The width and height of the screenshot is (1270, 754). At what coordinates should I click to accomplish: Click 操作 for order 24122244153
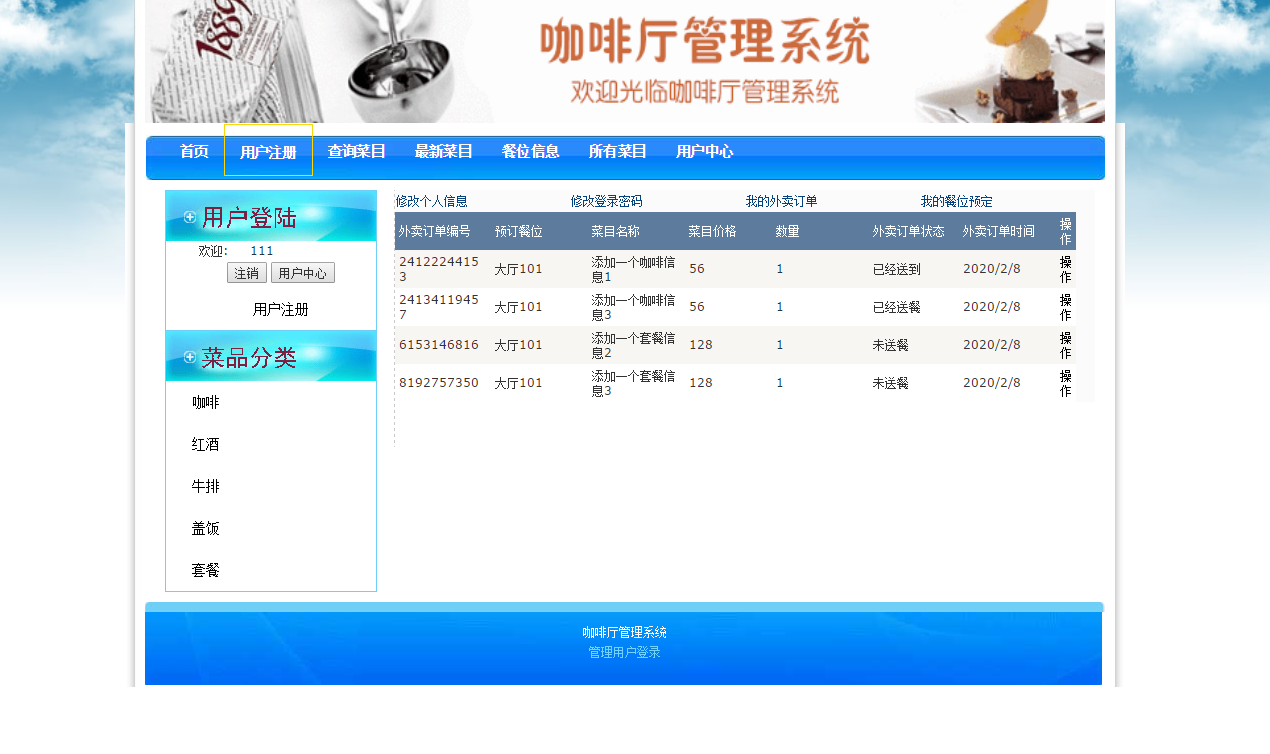tap(1066, 269)
